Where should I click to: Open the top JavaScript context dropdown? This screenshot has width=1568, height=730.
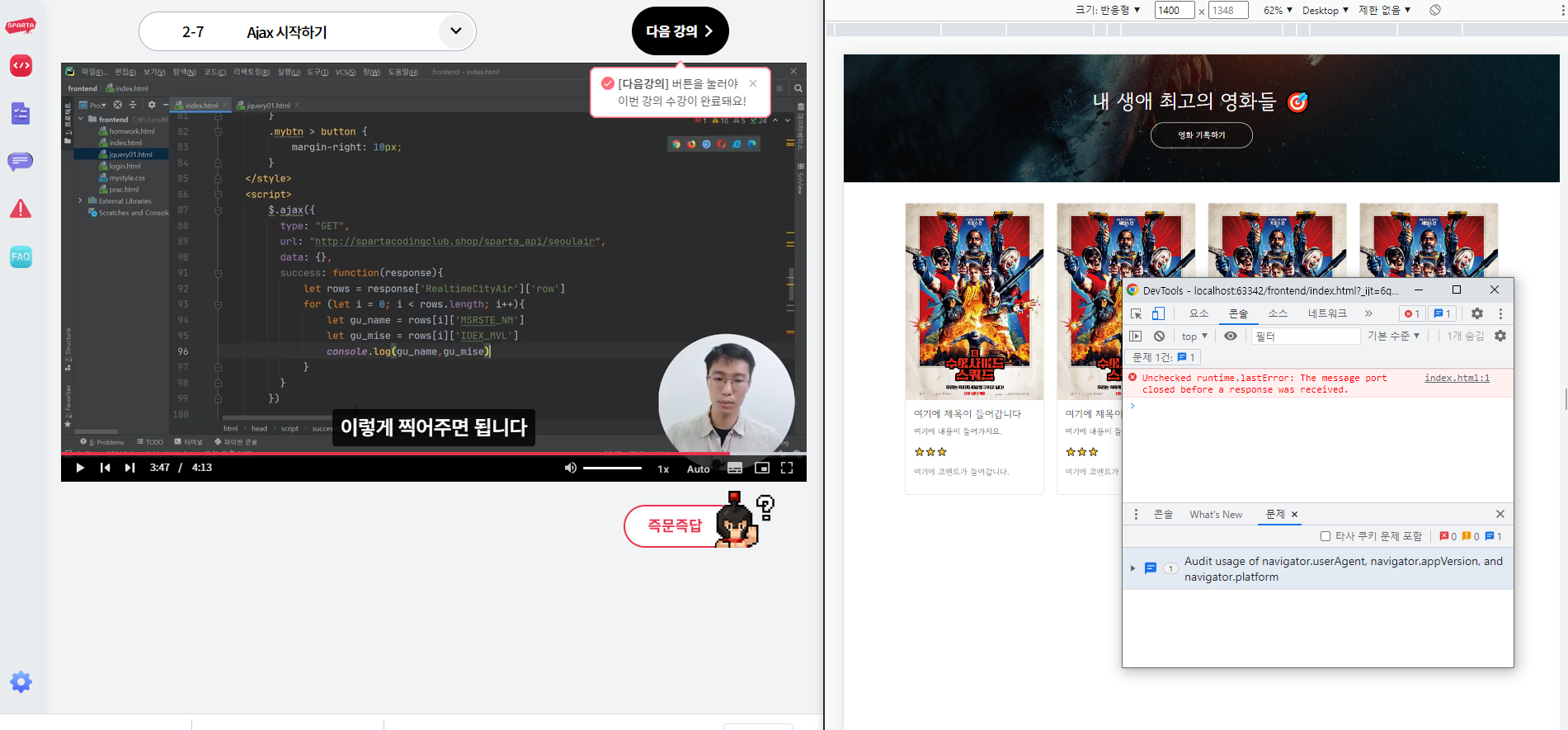pyautogui.click(x=1194, y=336)
